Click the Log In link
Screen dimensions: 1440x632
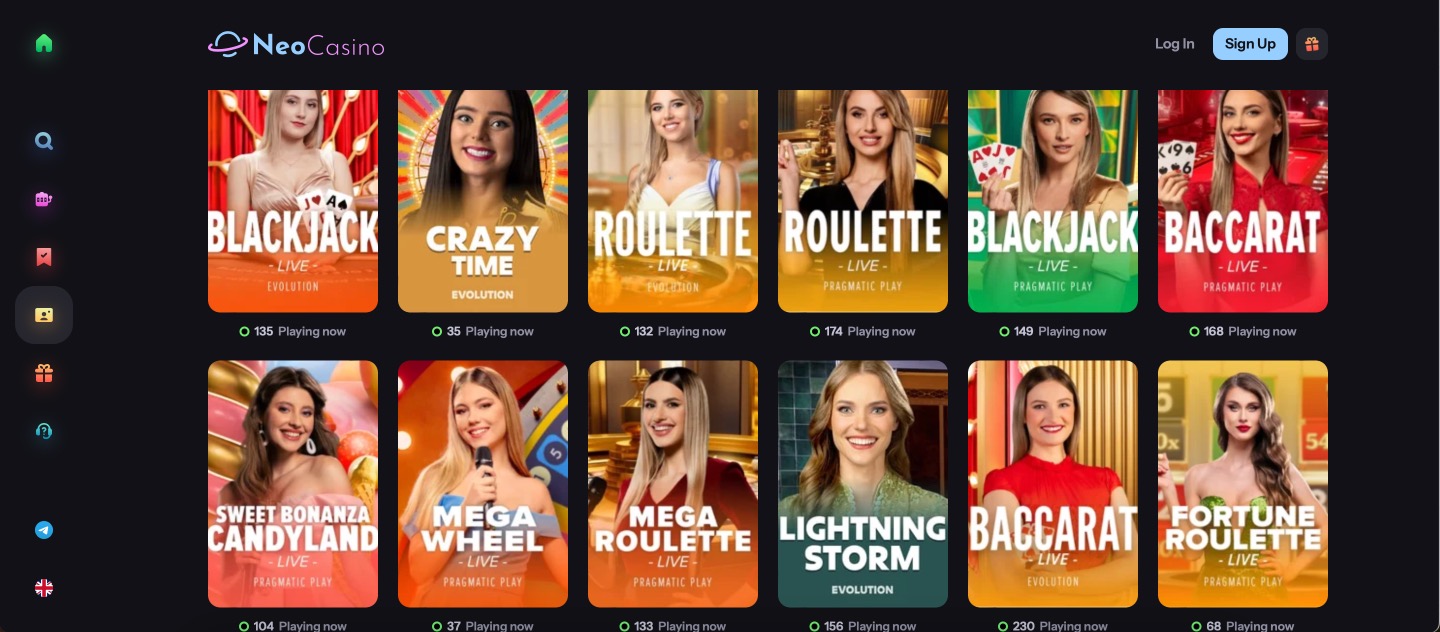coord(1174,44)
